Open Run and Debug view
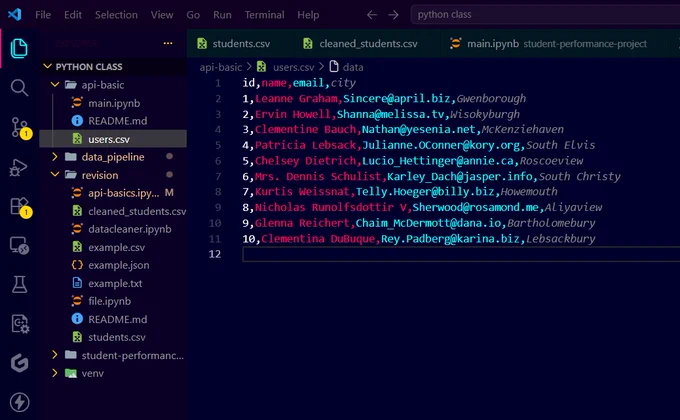 tap(19, 167)
